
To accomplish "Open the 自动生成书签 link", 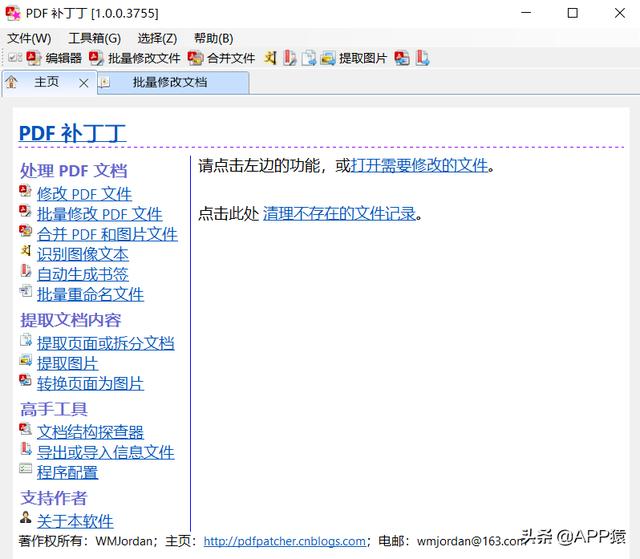I will (x=83, y=274).
